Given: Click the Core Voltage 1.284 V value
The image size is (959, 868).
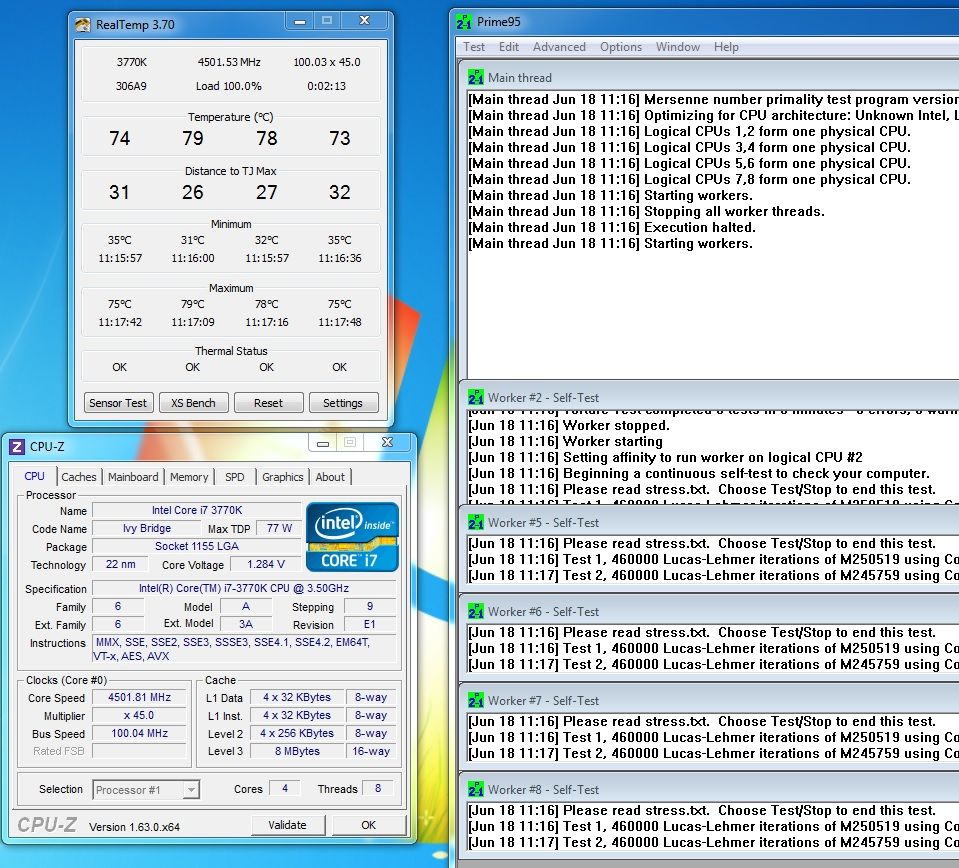Looking at the screenshot, I should pos(265,564).
